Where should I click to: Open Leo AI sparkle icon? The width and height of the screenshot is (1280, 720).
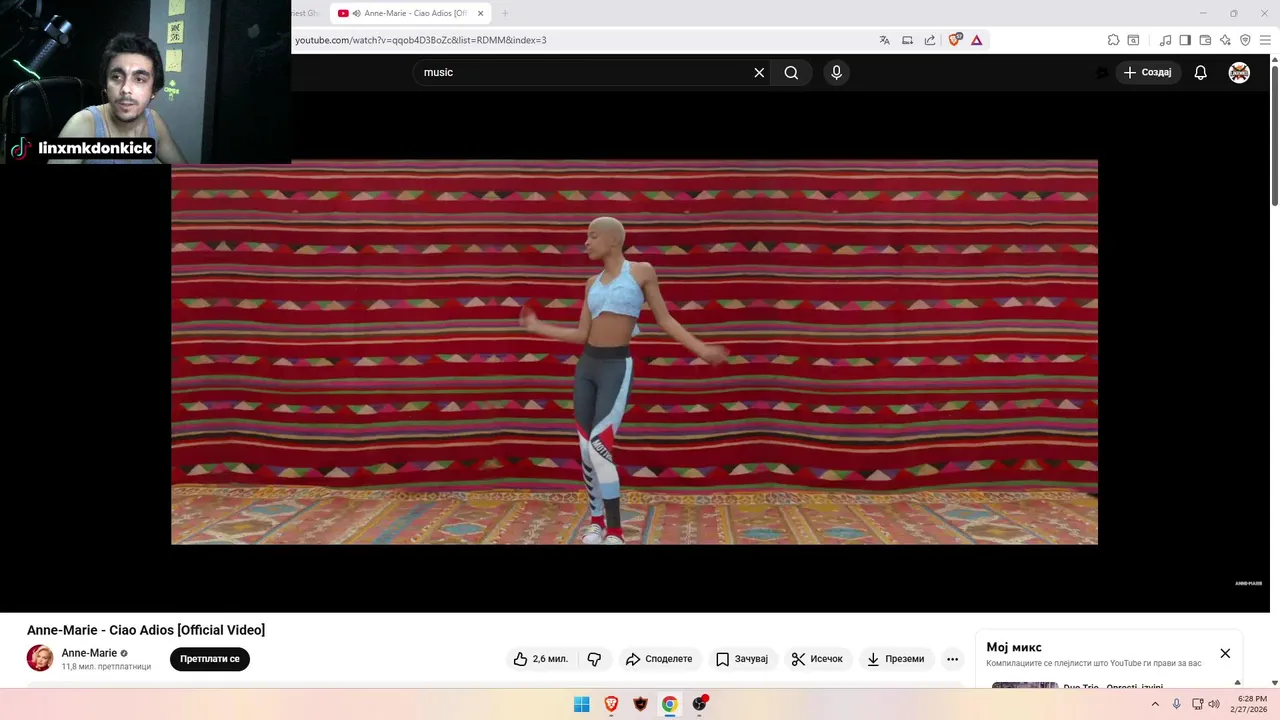pyautogui.click(x=1225, y=40)
